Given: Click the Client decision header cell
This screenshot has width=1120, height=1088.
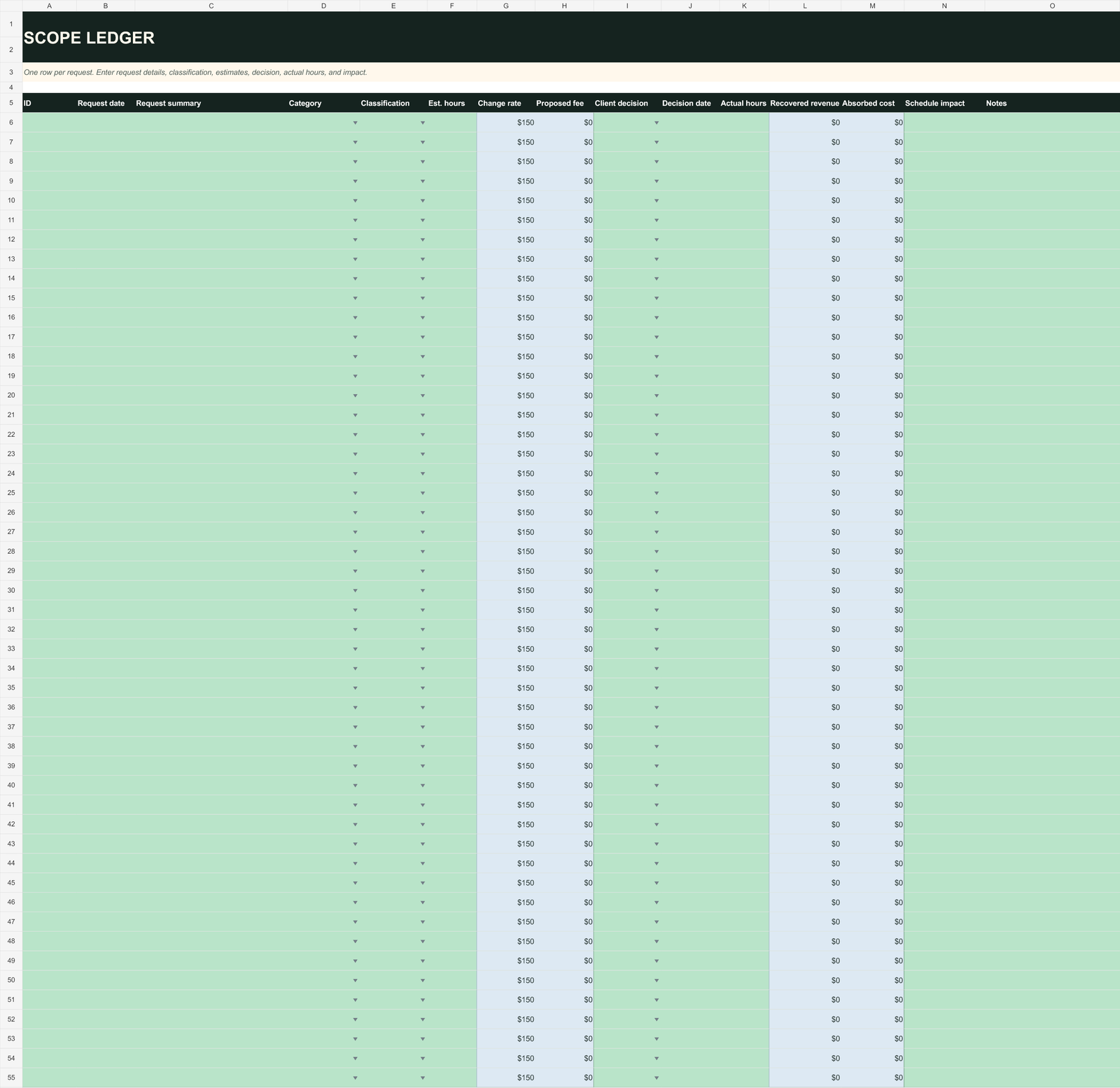Looking at the screenshot, I should tap(627, 103).
